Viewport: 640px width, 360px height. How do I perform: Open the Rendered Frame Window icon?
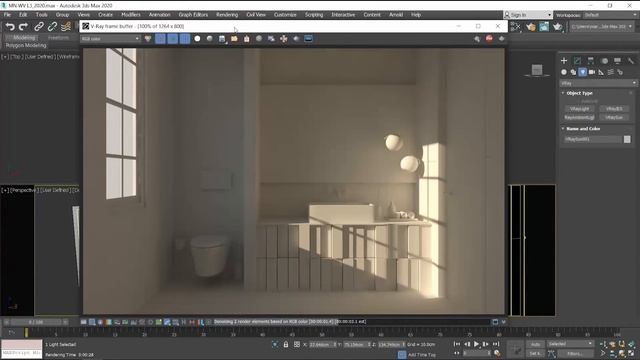(x=544, y=27)
